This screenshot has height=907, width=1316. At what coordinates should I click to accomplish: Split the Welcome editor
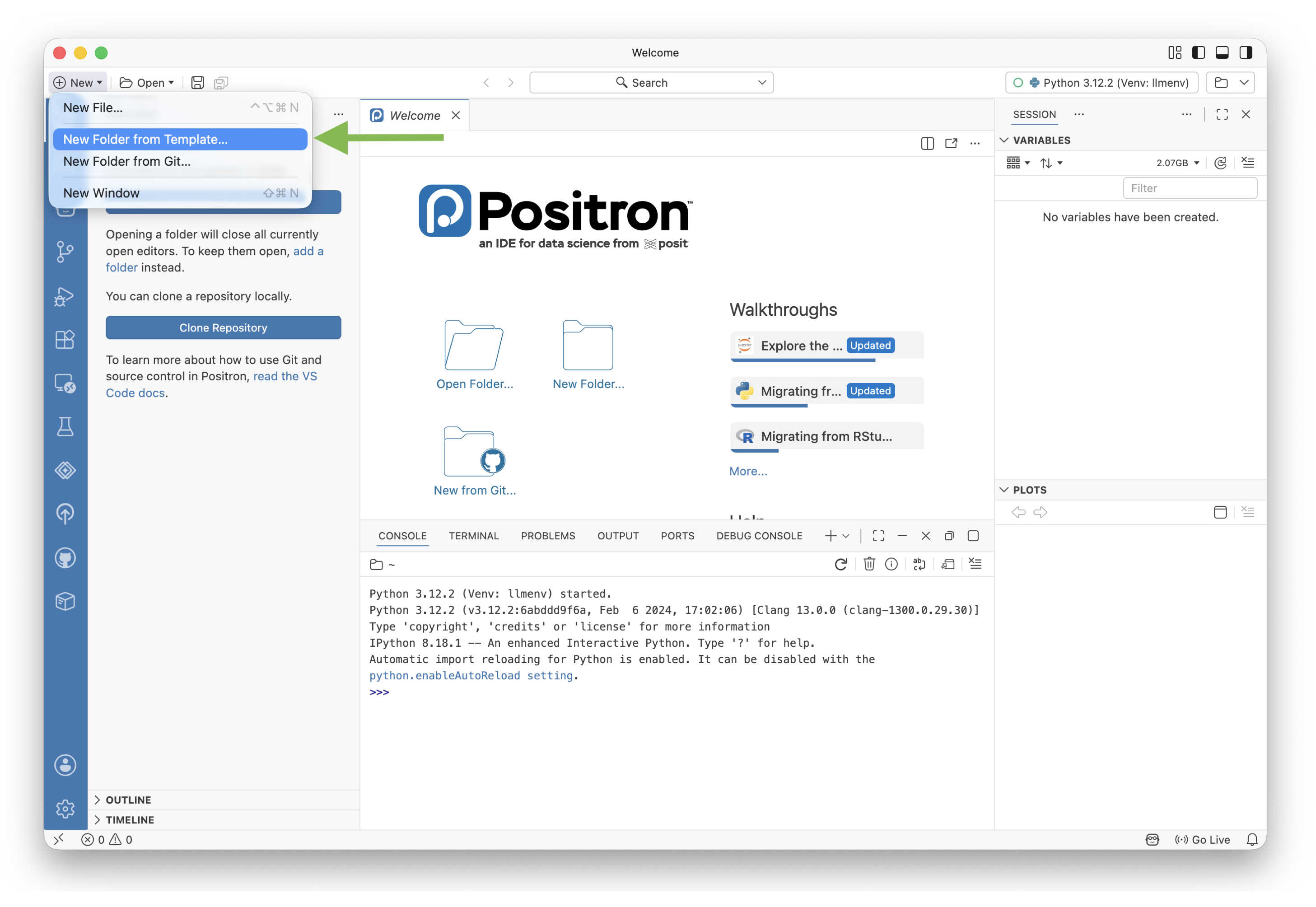pos(927,143)
